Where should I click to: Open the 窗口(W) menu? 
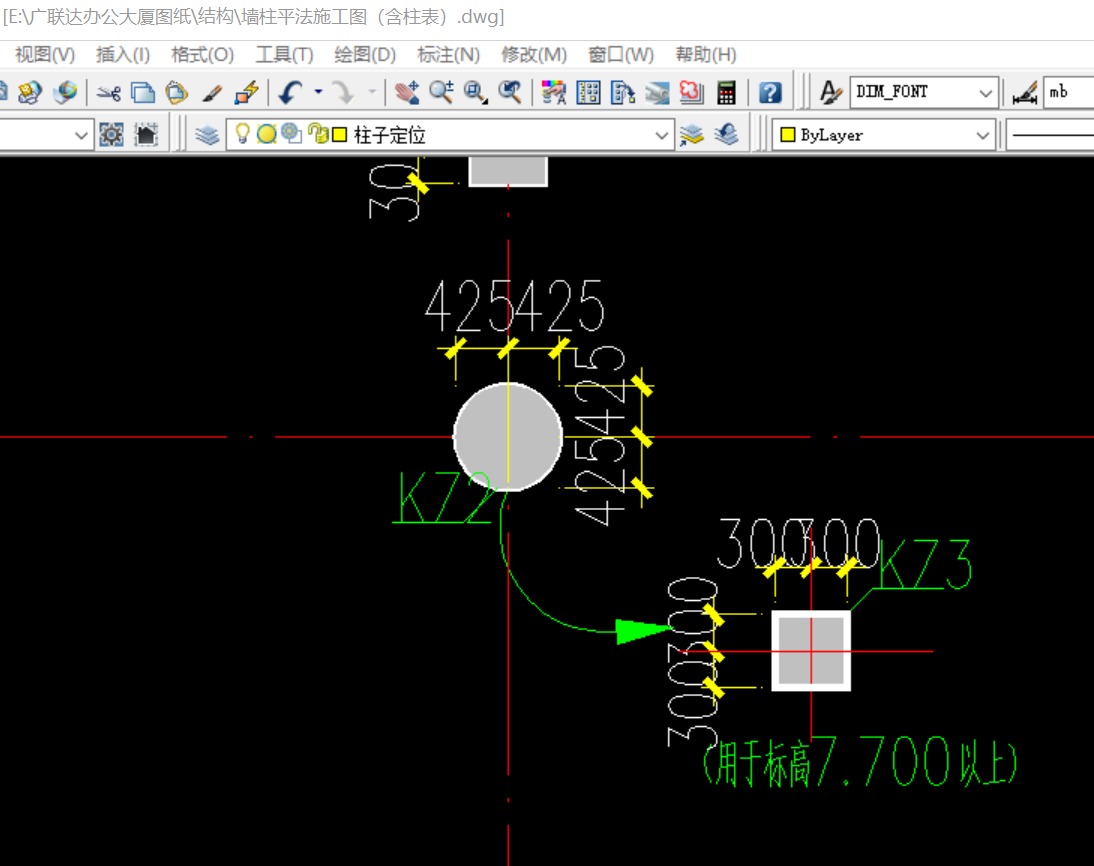click(x=621, y=54)
